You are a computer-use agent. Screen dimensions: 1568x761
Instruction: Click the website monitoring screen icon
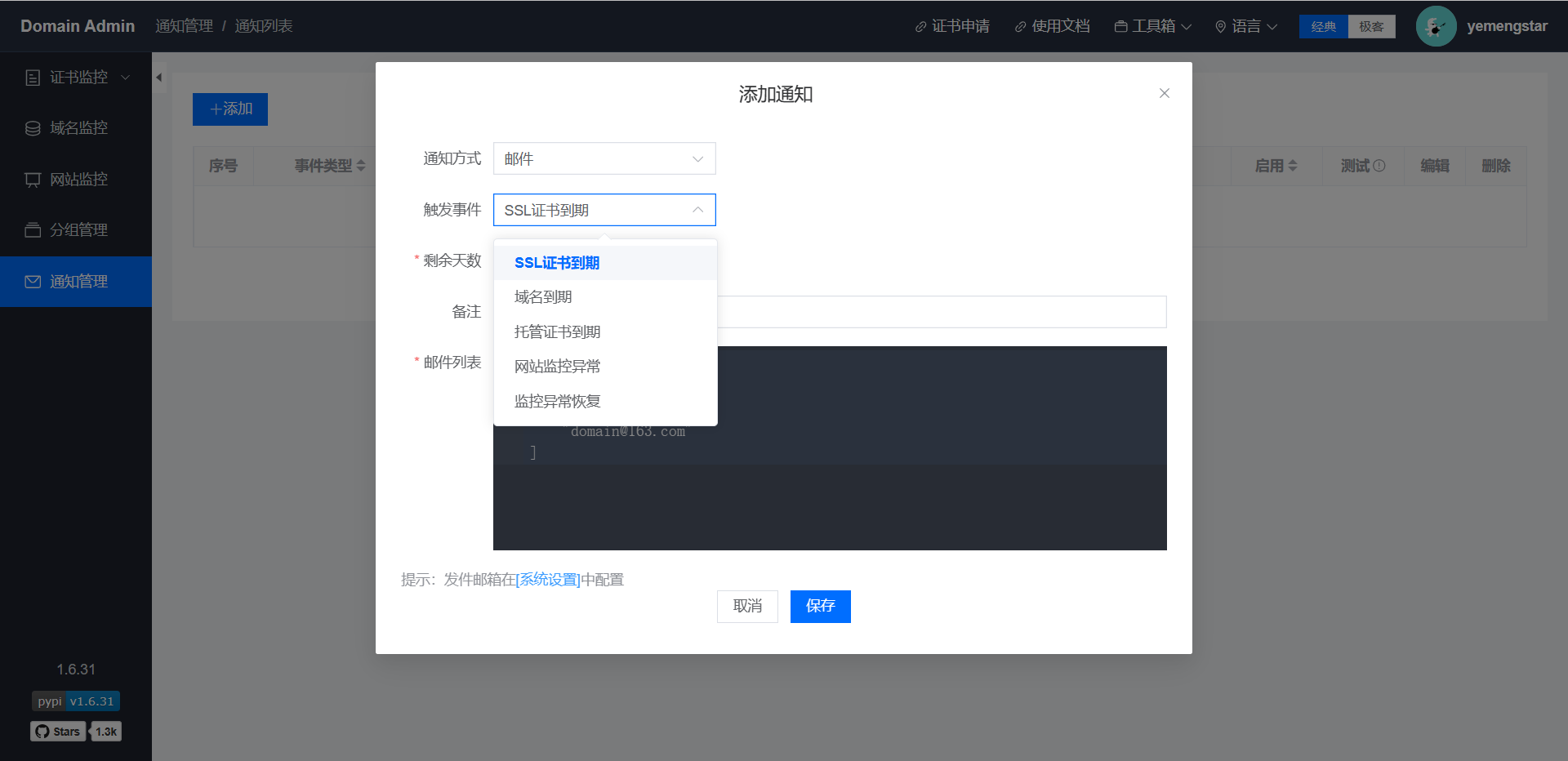point(33,180)
